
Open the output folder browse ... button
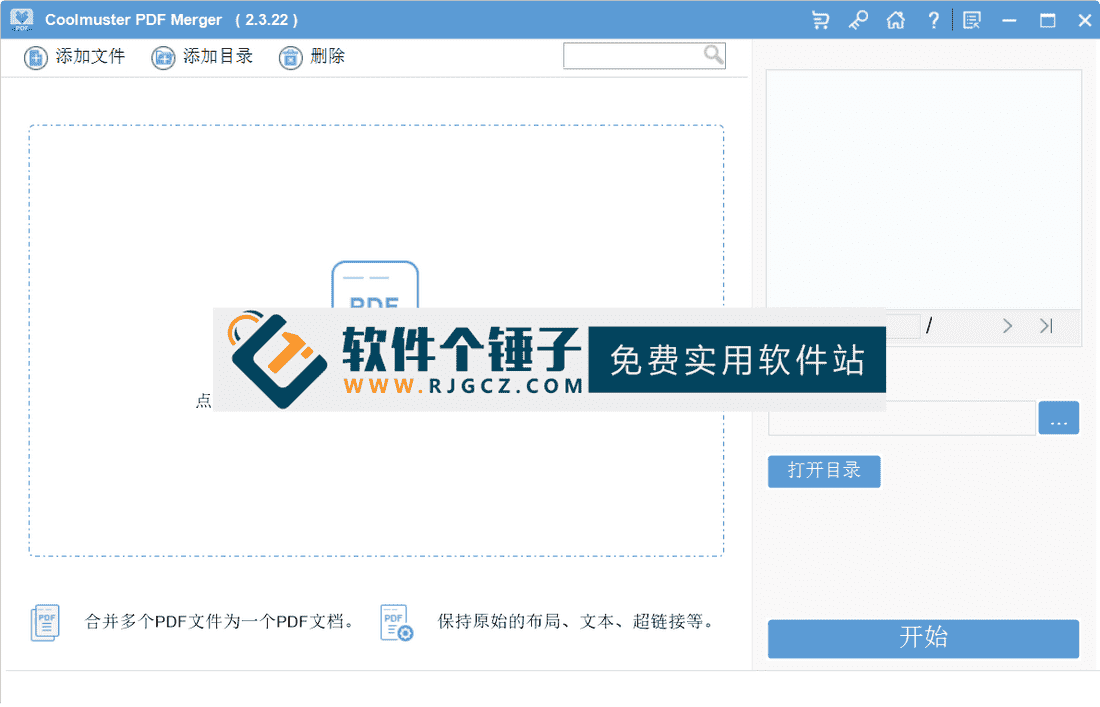click(1059, 417)
